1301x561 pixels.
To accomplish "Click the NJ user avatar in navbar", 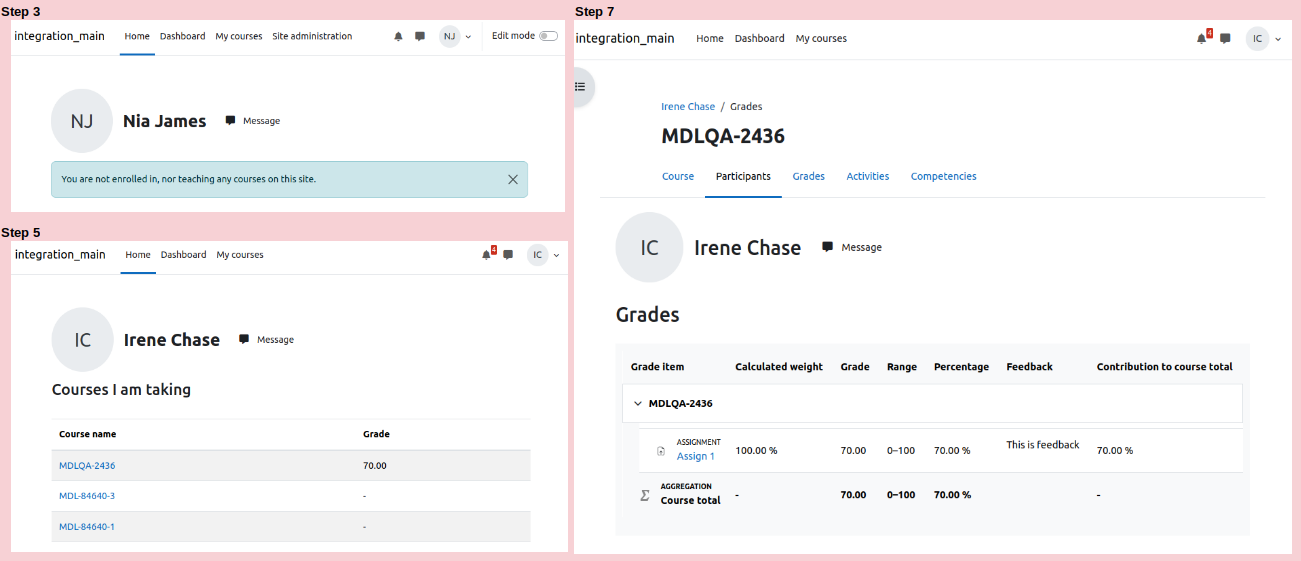I will click(450, 36).
